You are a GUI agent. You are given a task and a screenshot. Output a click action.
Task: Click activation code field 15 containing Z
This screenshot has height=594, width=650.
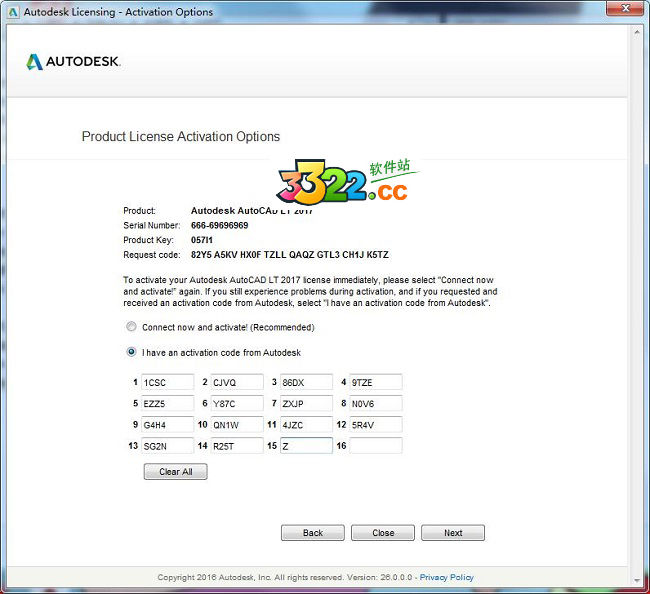[306, 446]
